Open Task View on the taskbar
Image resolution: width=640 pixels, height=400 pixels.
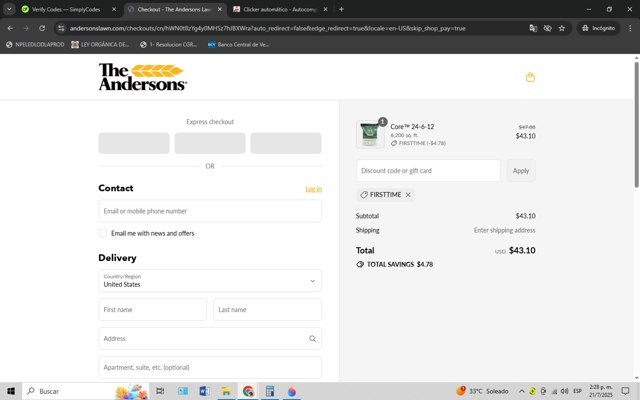pos(160,391)
